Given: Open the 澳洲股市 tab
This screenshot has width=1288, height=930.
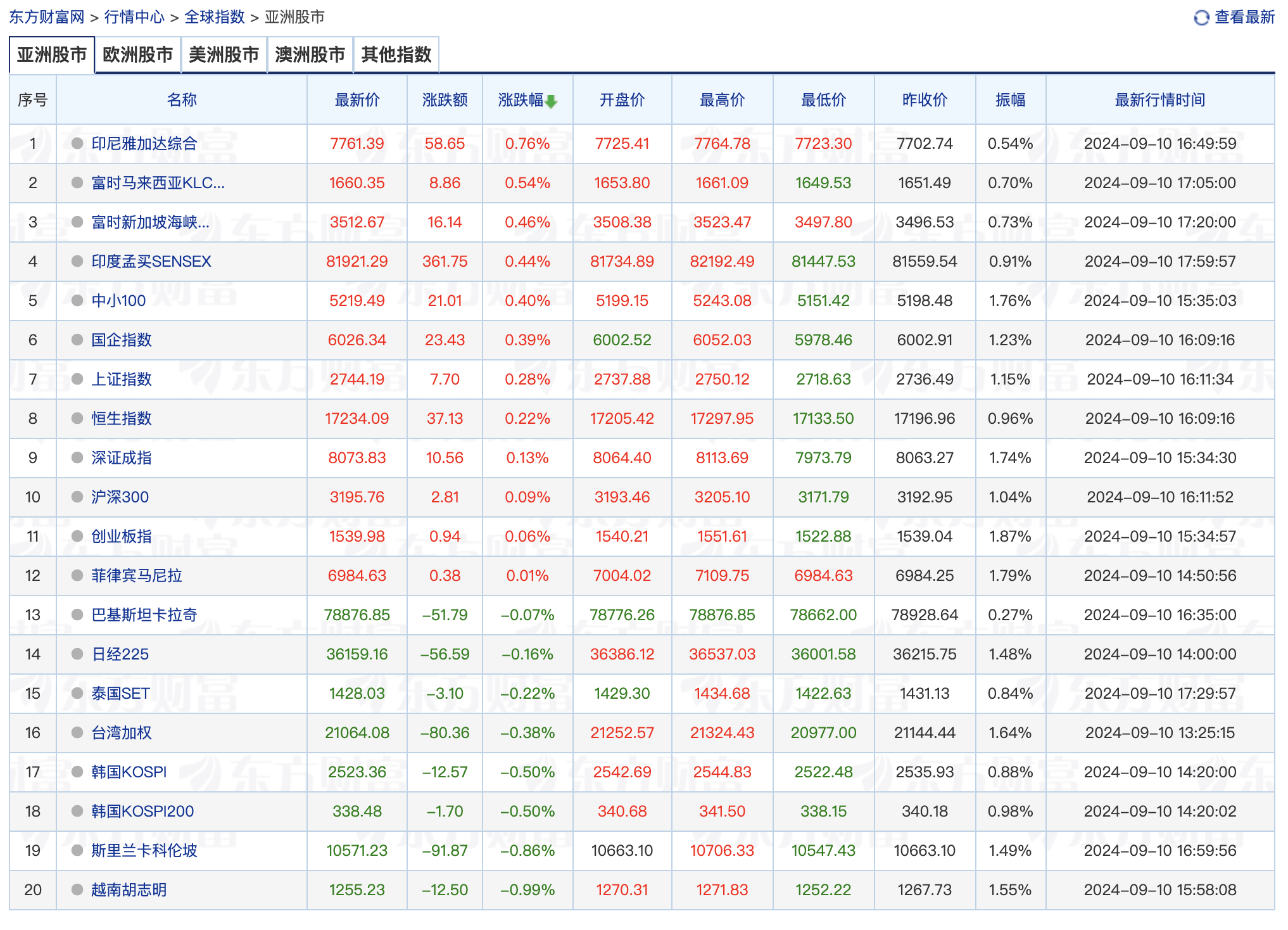Looking at the screenshot, I should 310,55.
